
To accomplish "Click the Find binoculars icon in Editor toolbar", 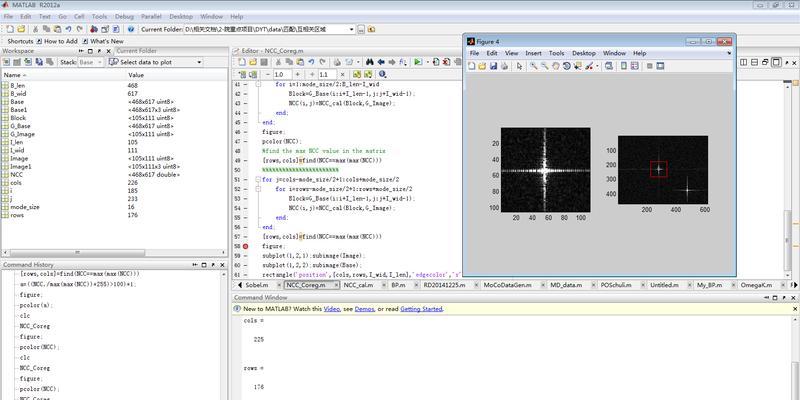I will [369, 62].
